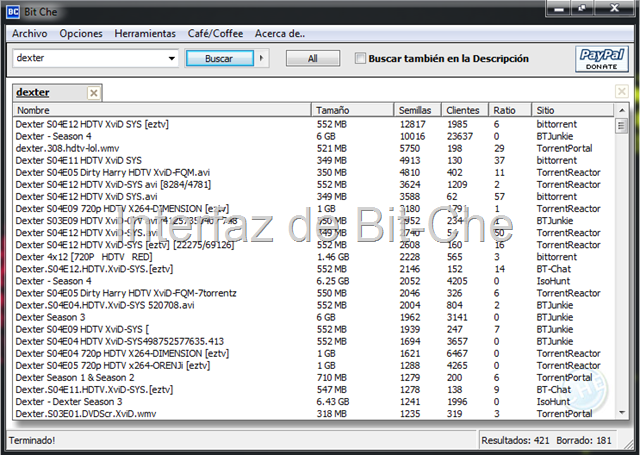Click the PayPal Donate icon
The height and width of the screenshot is (455, 640).
click(602, 59)
